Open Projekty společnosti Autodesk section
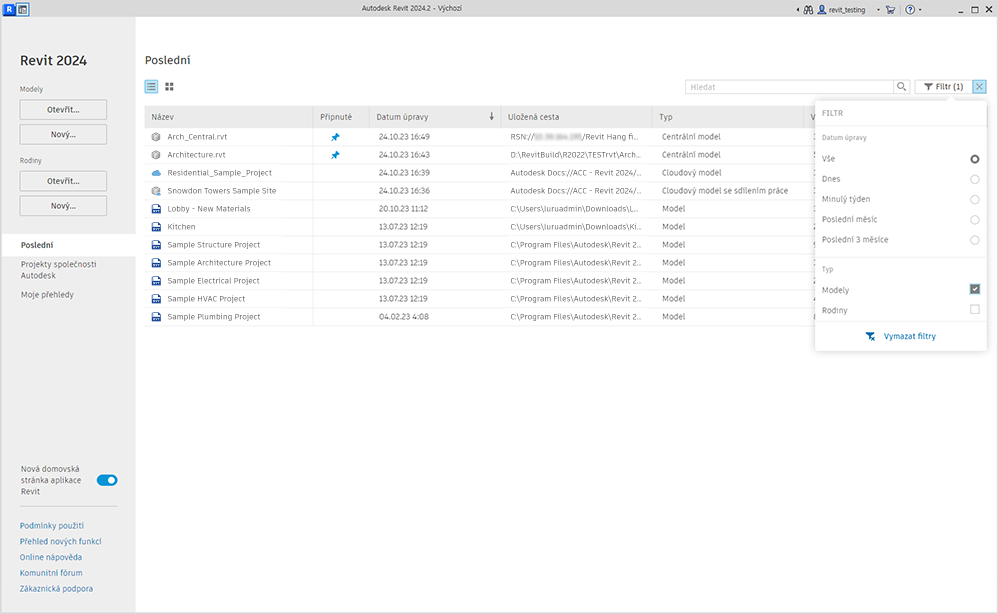 coord(59,270)
